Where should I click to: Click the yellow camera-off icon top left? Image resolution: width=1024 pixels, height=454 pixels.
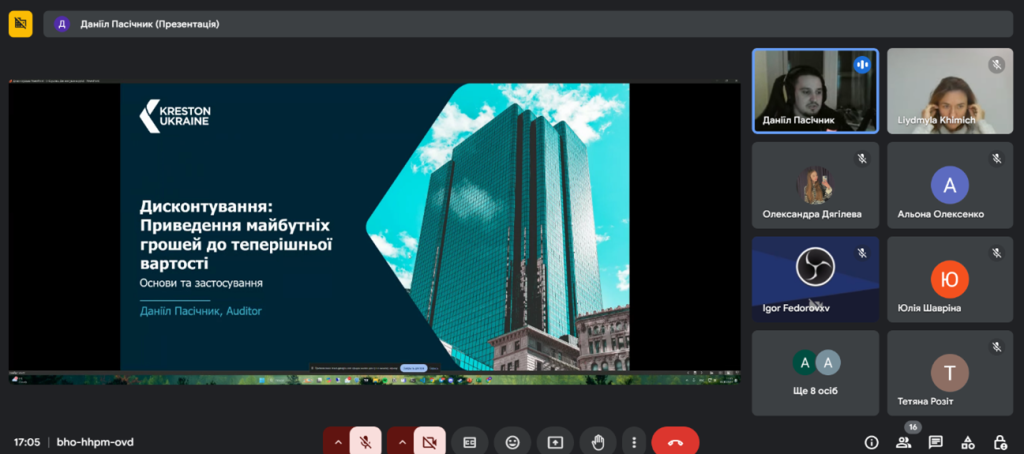(x=20, y=24)
